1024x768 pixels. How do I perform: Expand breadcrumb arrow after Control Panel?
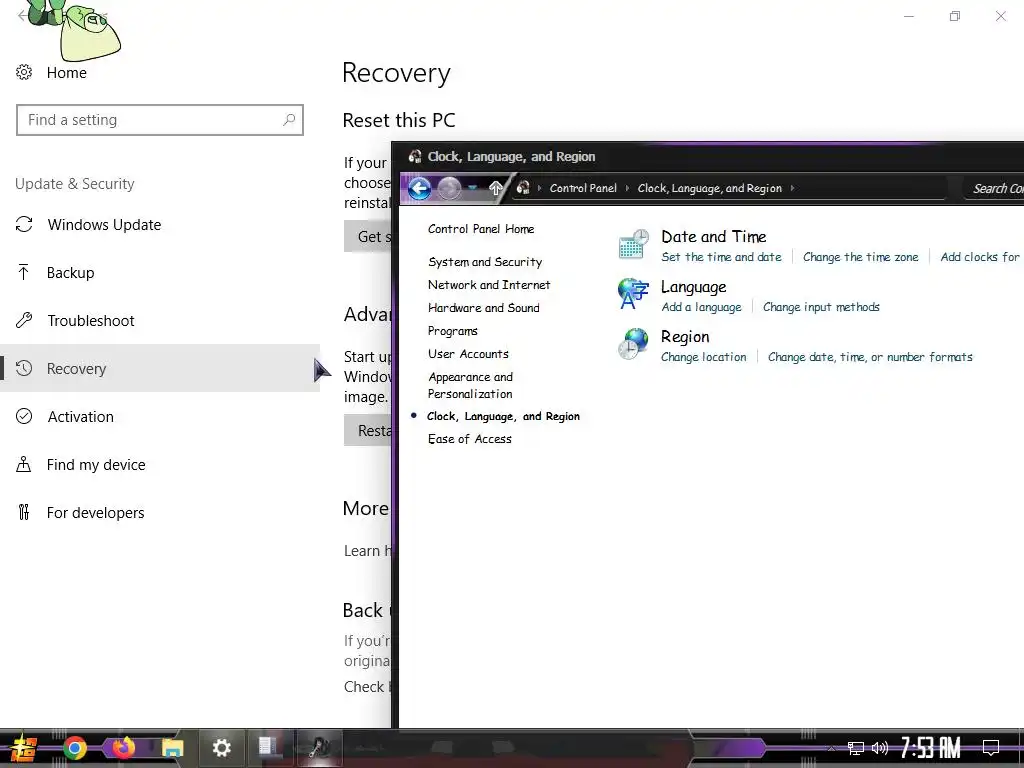pyautogui.click(x=627, y=188)
